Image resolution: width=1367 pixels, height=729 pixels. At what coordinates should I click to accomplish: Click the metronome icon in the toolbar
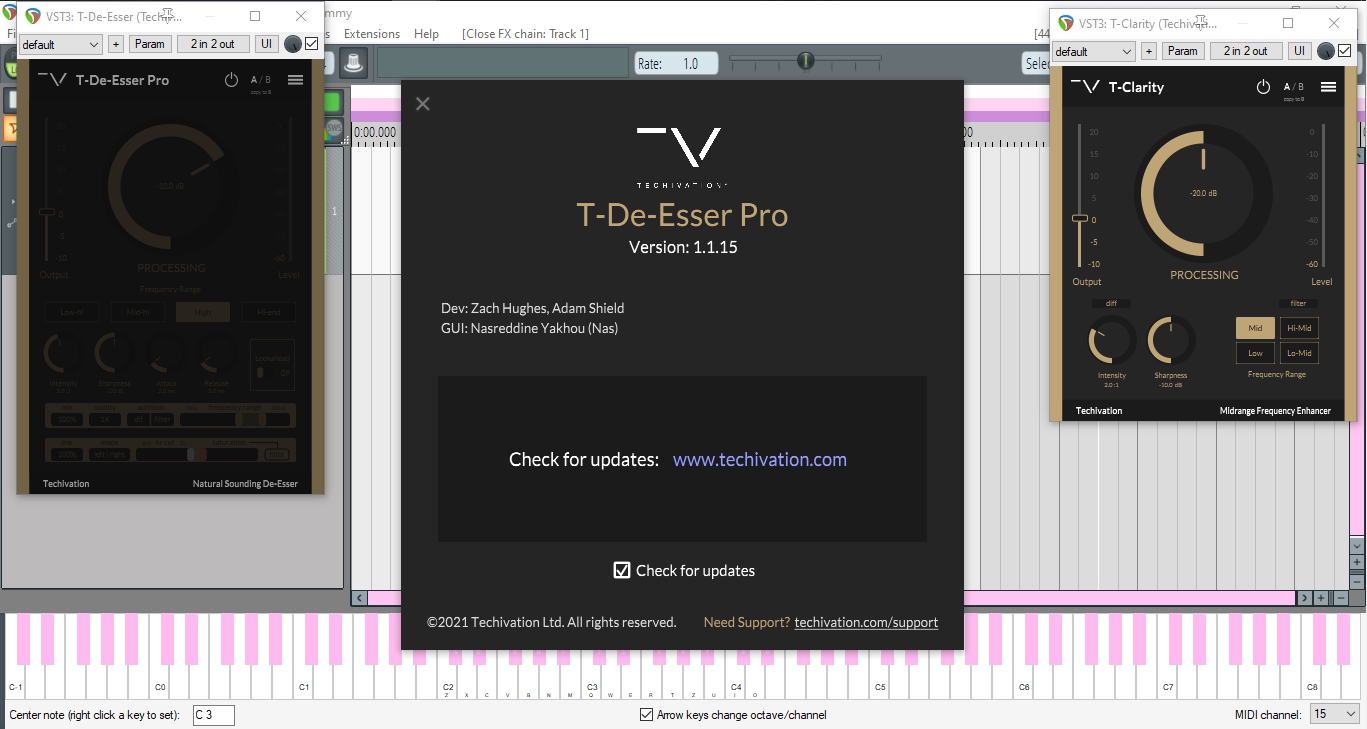(x=353, y=63)
